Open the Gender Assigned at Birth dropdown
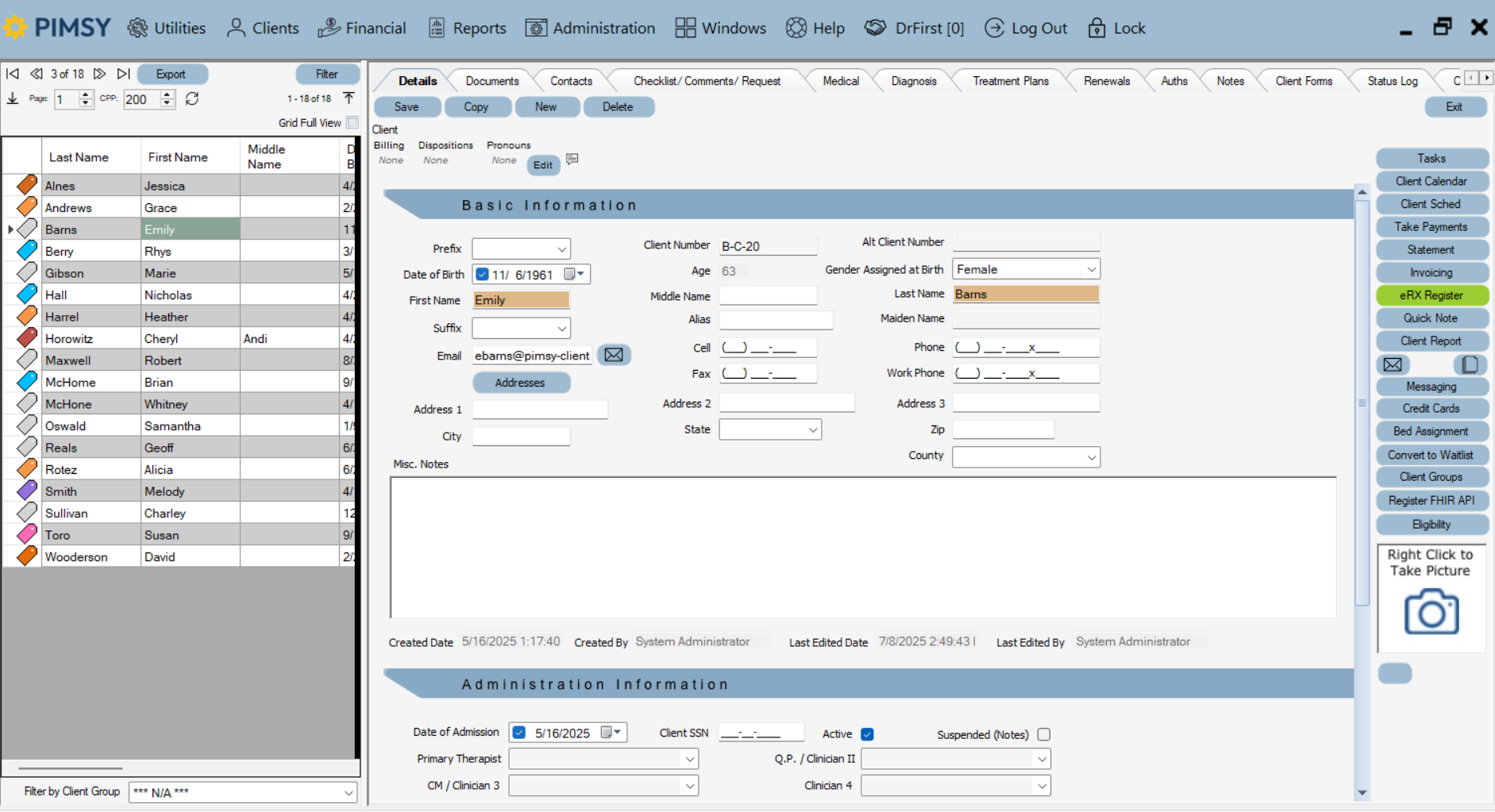 point(1092,268)
